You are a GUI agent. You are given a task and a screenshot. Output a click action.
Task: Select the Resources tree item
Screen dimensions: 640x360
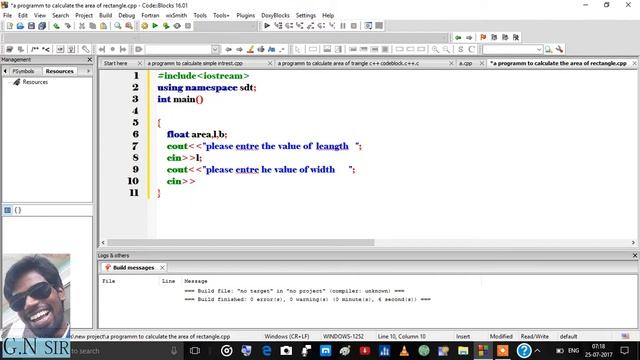coord(35,82)
